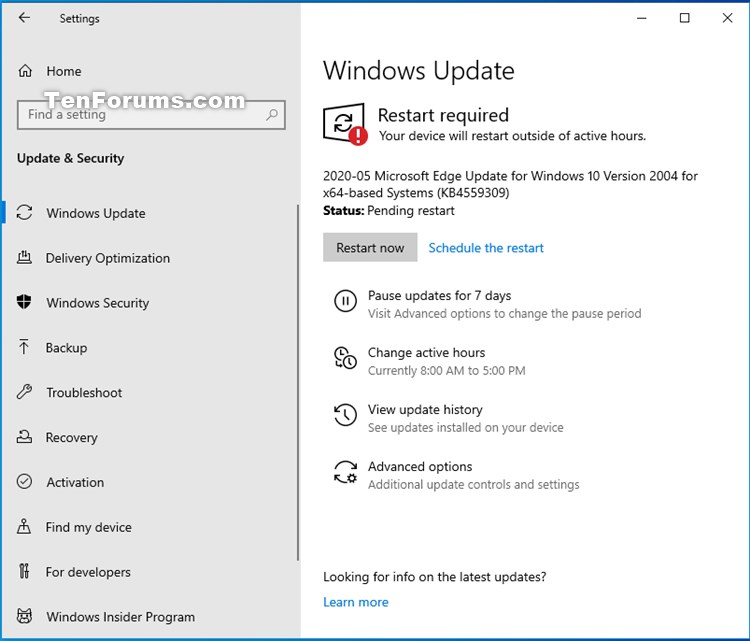Click the Settings window title

pyautogui.click(x=79, y=19)
